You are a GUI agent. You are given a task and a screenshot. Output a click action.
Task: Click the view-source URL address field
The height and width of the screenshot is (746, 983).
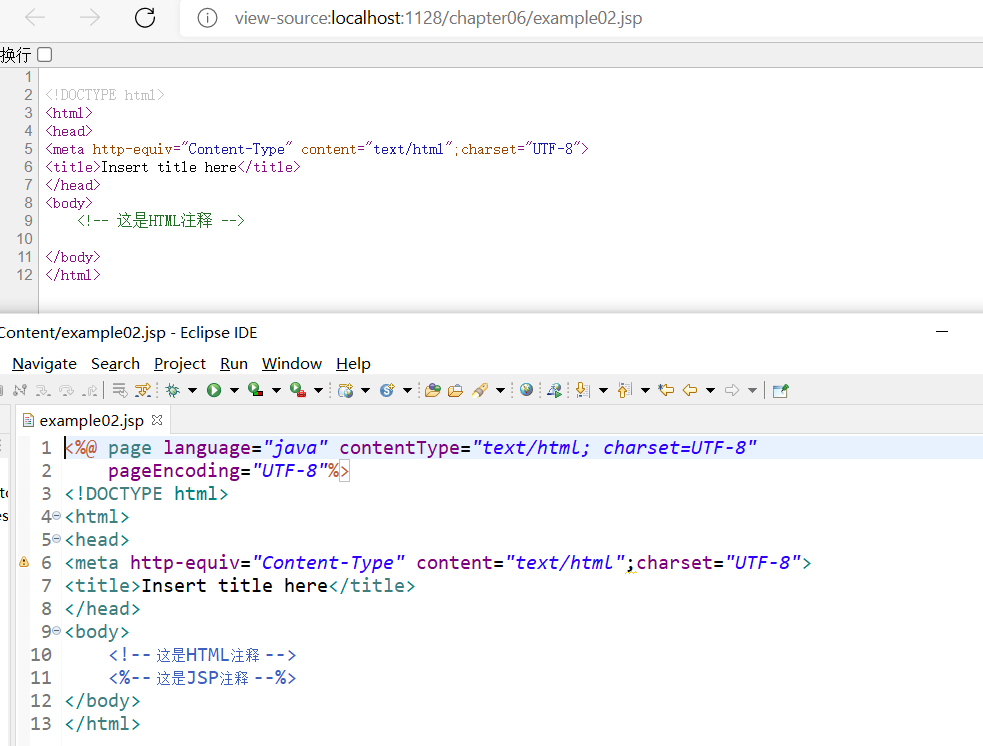pyautogui.click(x=438, y=18)
